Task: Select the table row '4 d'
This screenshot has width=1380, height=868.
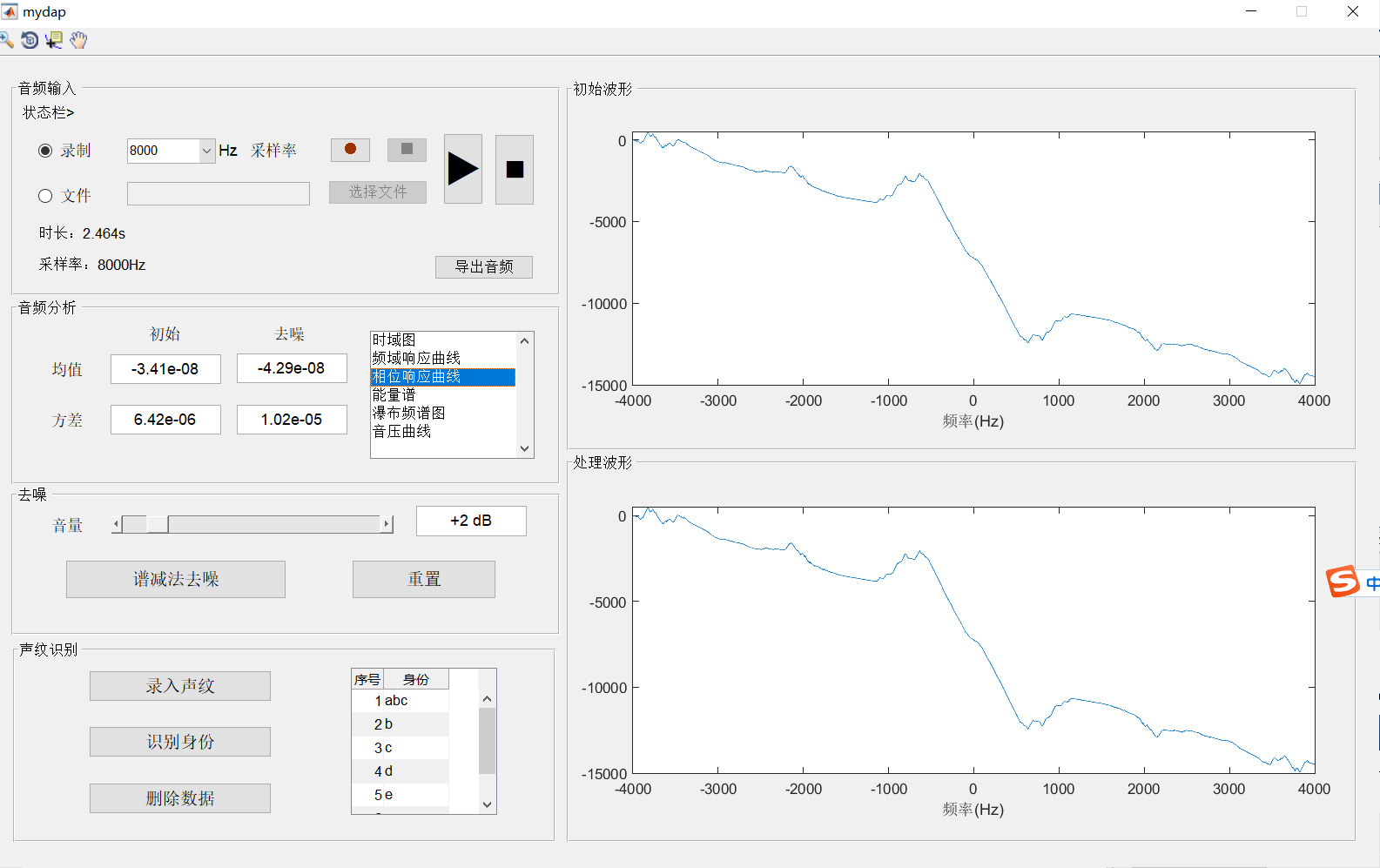Action: [401, 771]
